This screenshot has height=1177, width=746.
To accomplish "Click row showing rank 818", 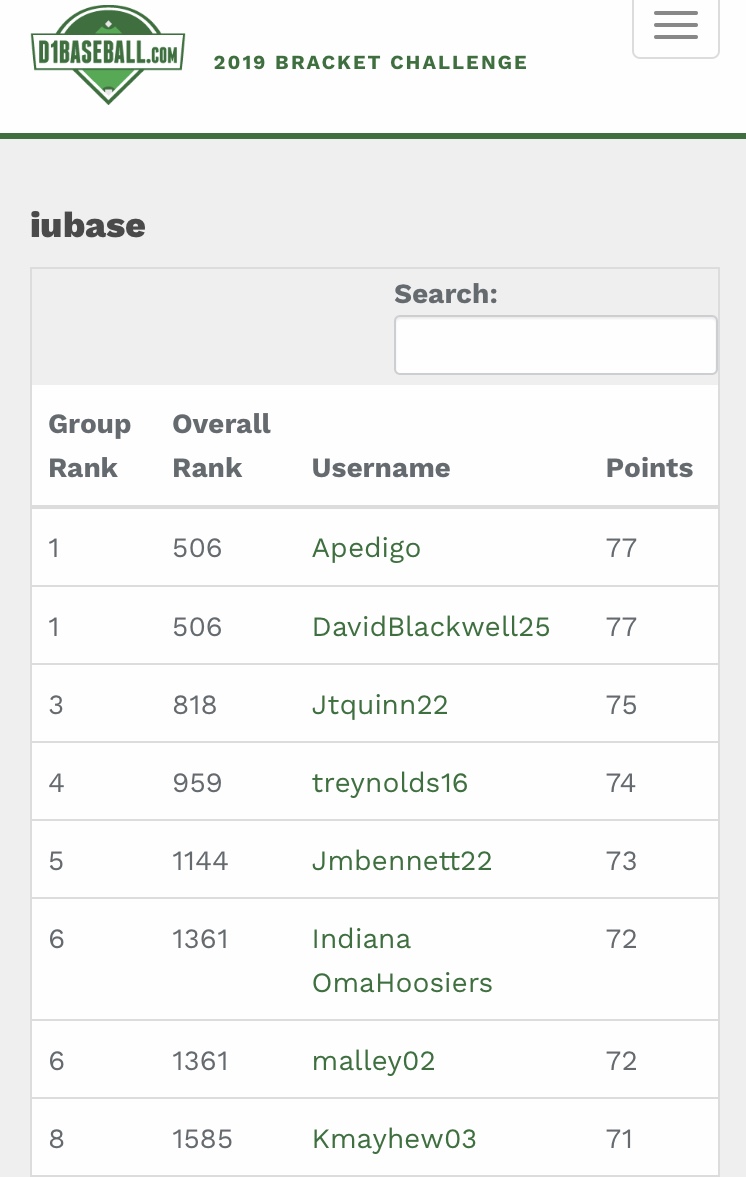I will click(195, 704).
